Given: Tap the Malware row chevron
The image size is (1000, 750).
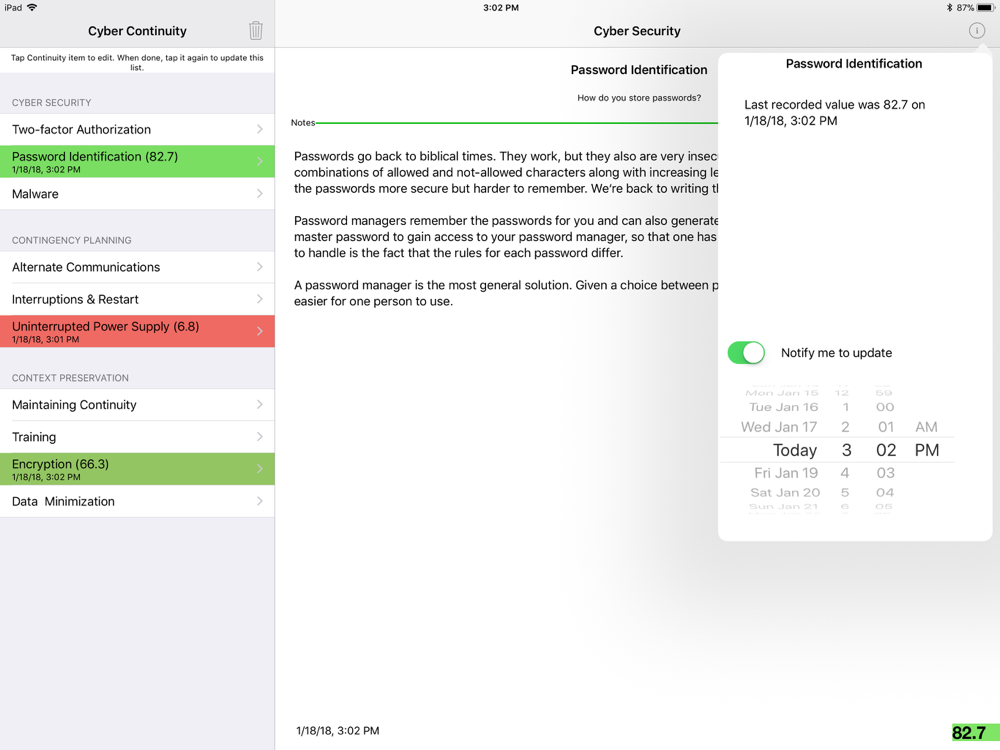Looking at the screenshot, I should pyautogui.click(x=260, y=194).
